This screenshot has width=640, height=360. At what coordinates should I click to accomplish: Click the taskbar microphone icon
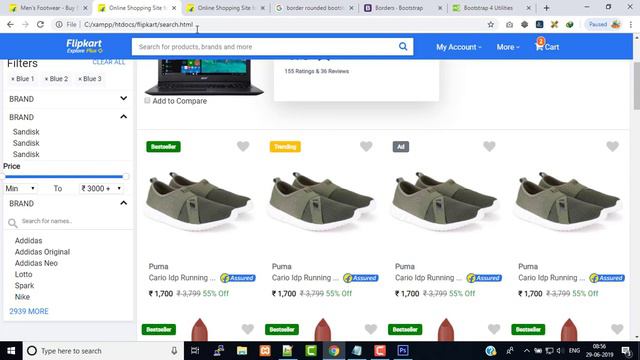click(174, 351)
